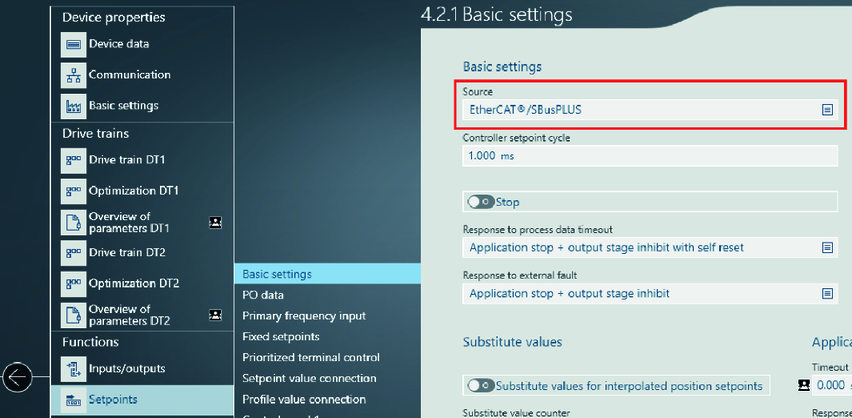Open the Source EtherCAT/SBusPLUS dropdown
The width and height of the screenshot is (852, 418).
point(827,110)
